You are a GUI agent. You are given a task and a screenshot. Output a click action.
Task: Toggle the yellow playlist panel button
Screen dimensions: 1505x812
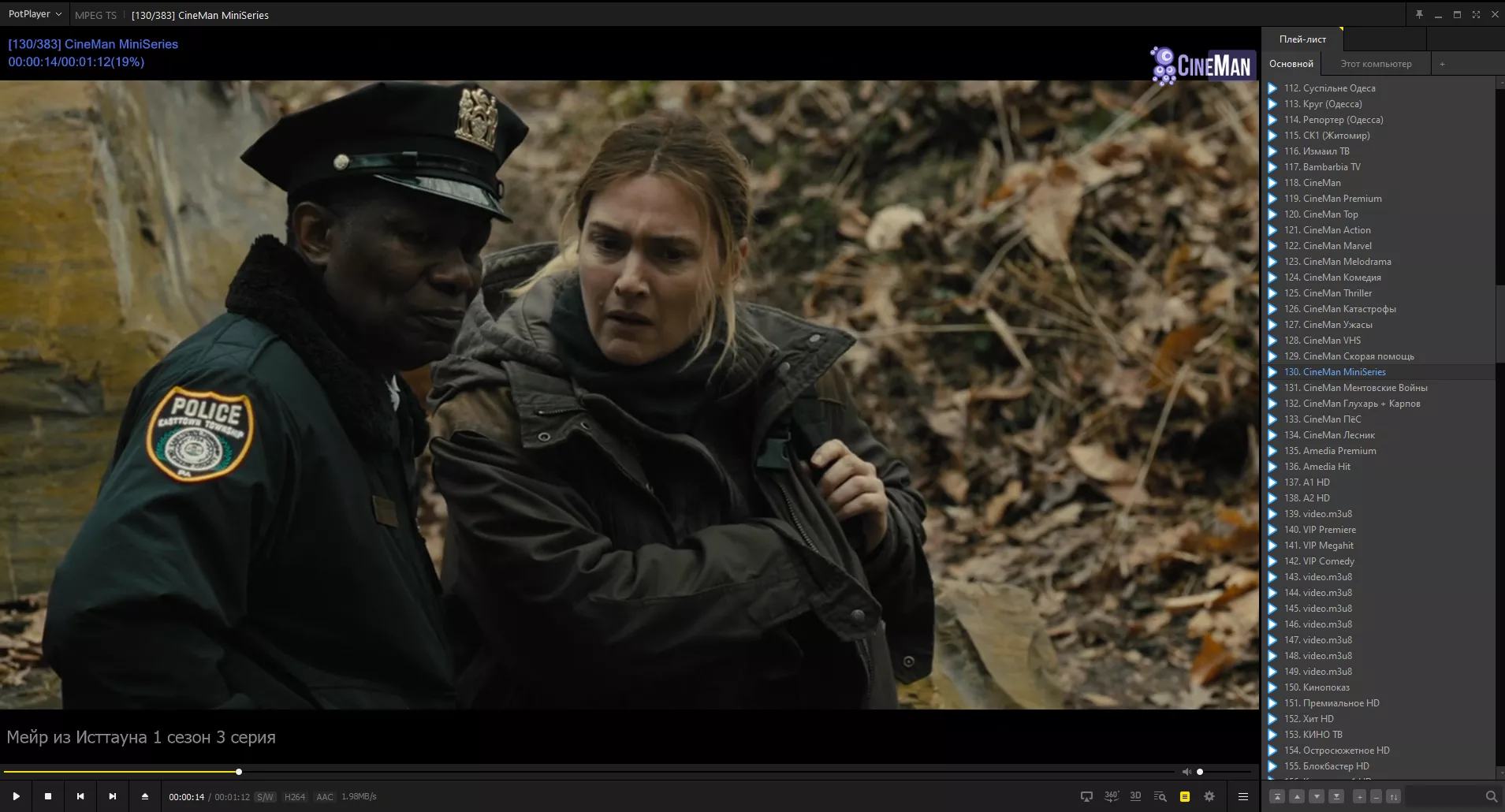[x=1184, y=796]
